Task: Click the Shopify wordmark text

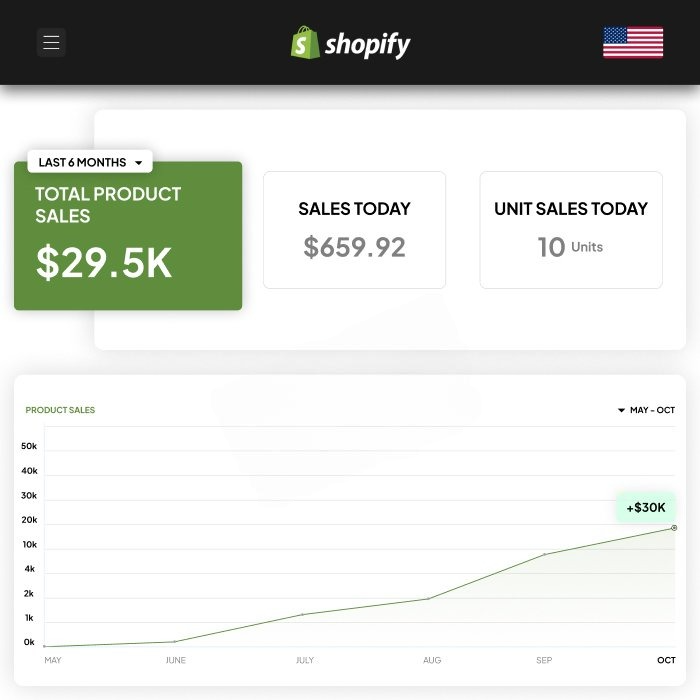Action: coord(367,44)
